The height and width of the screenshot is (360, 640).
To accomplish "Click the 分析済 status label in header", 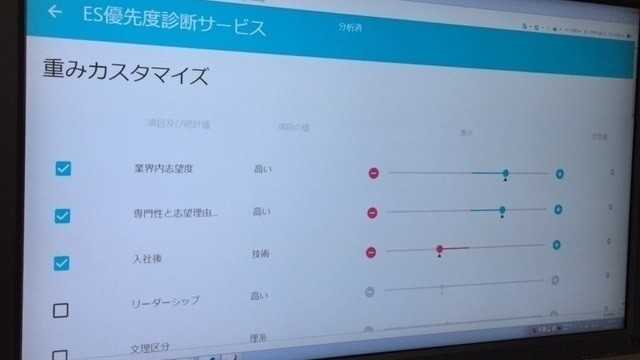I will point(350,27).
